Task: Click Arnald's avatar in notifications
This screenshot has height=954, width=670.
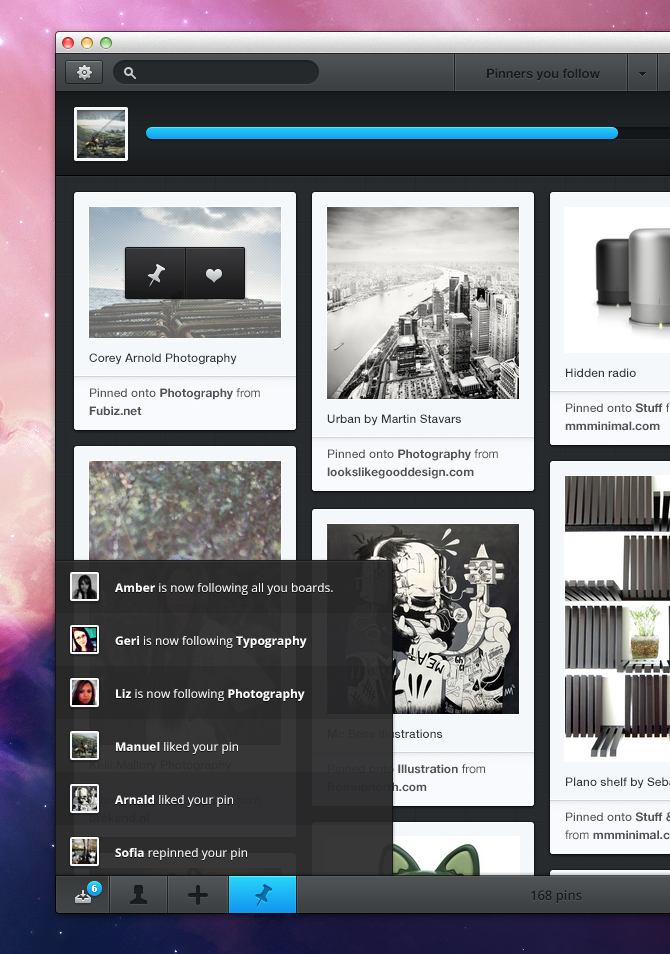Action: pyautogui.click(x=85, y=799)
